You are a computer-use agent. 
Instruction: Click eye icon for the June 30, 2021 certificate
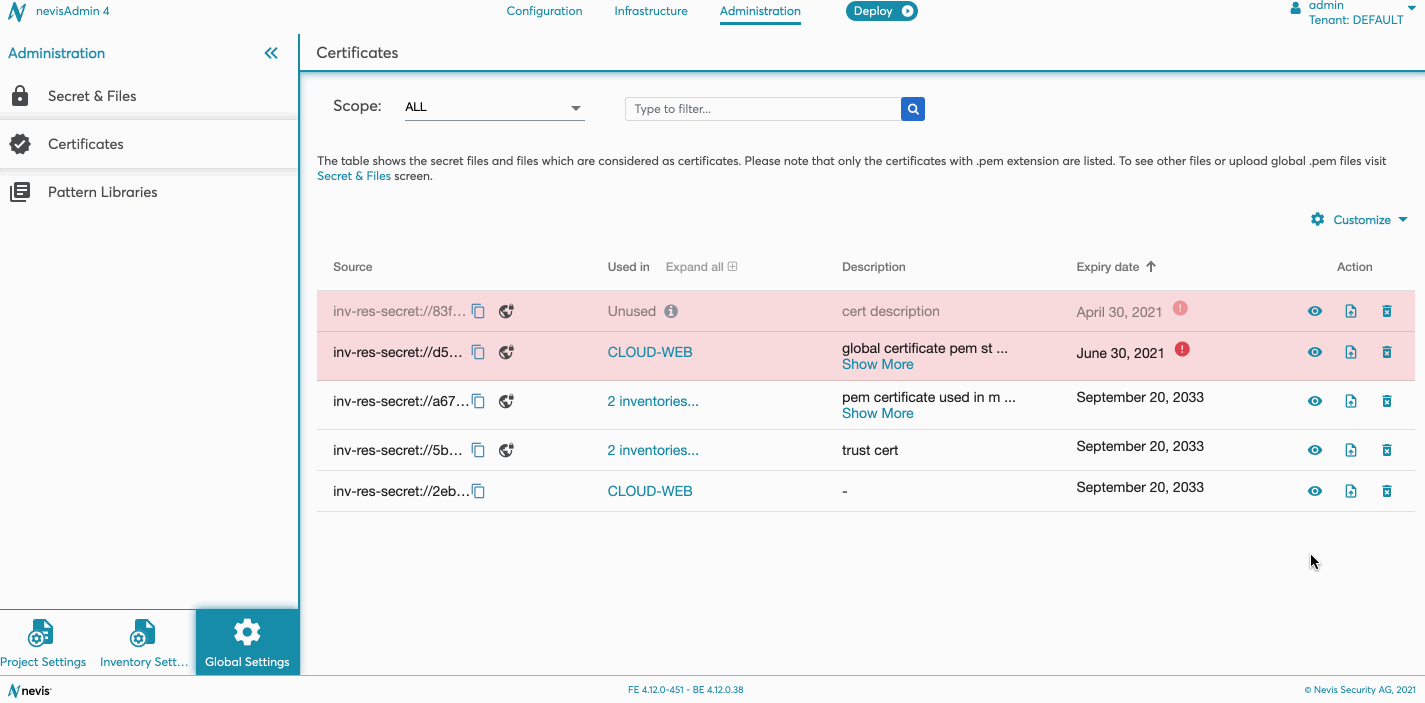1314,352
